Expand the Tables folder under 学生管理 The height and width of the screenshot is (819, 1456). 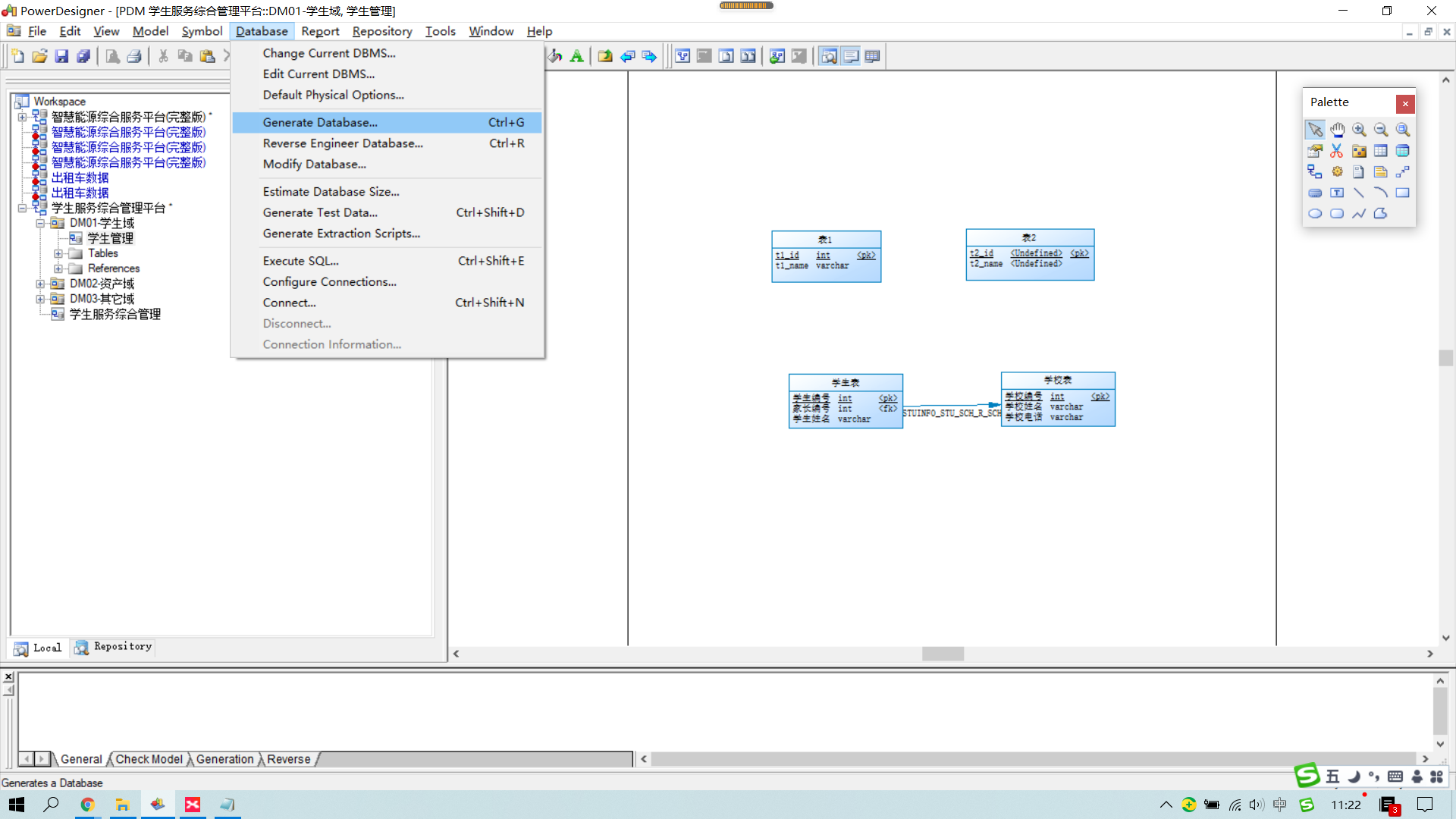click(59, 253)
